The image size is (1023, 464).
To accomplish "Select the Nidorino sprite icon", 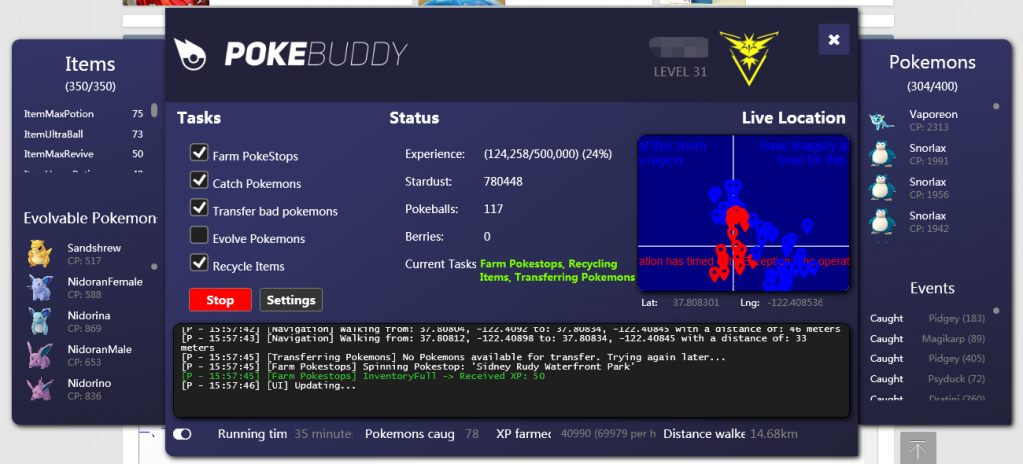I will pos(39,389).
